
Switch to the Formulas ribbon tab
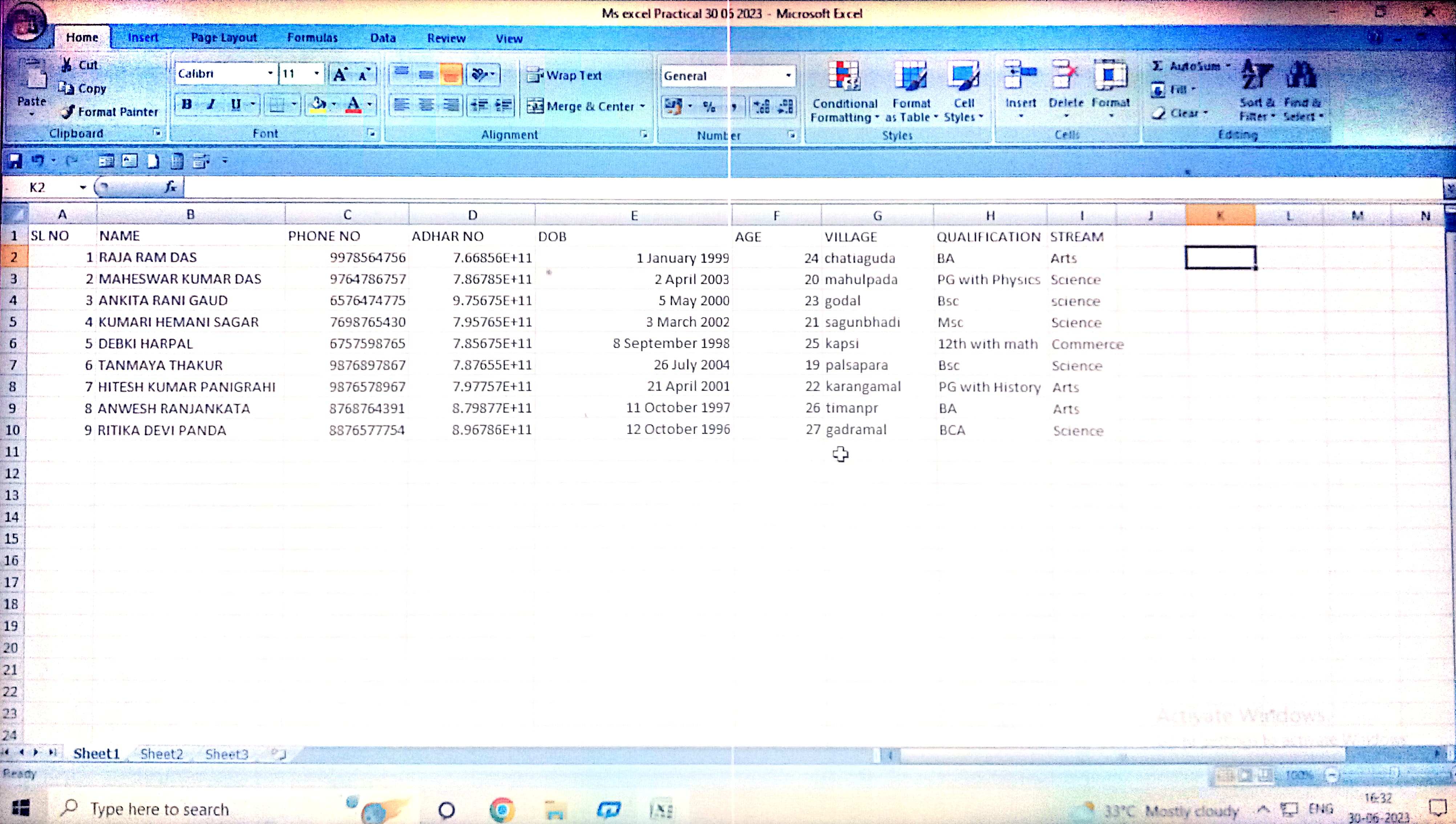click(312, 38)
